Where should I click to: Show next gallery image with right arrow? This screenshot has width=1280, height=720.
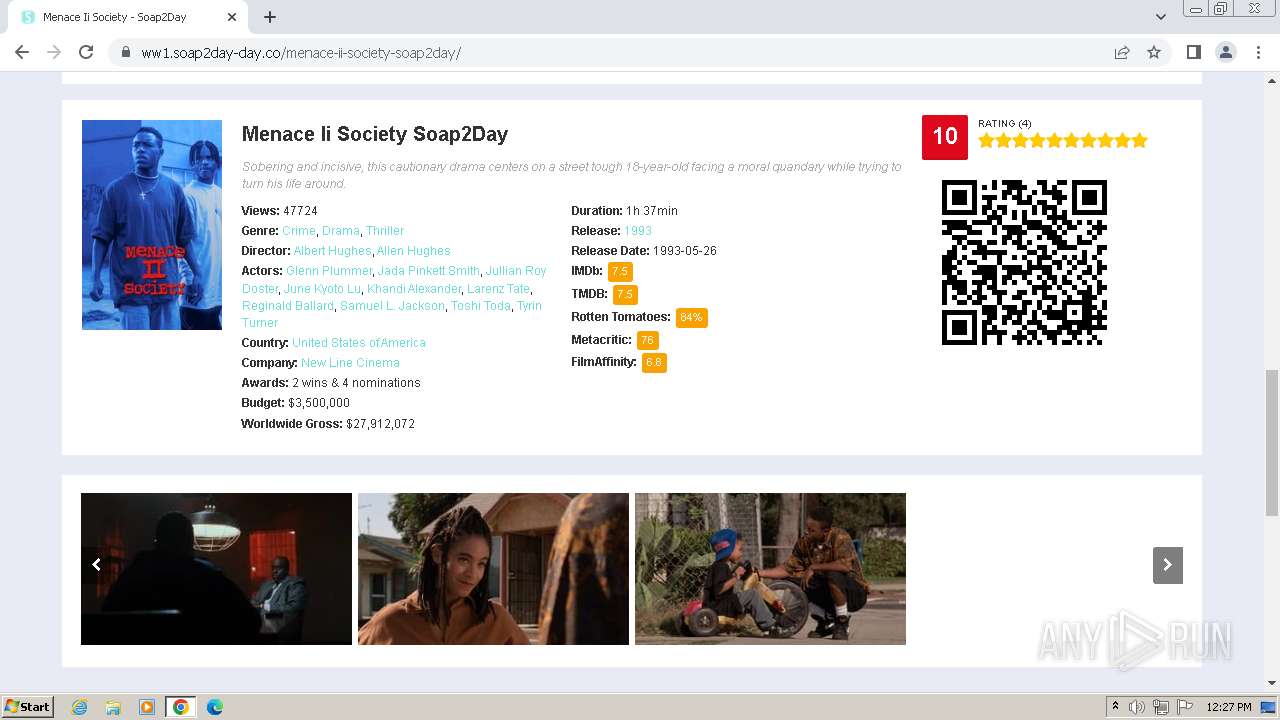pyautogui.click(x=1168, y=565)
